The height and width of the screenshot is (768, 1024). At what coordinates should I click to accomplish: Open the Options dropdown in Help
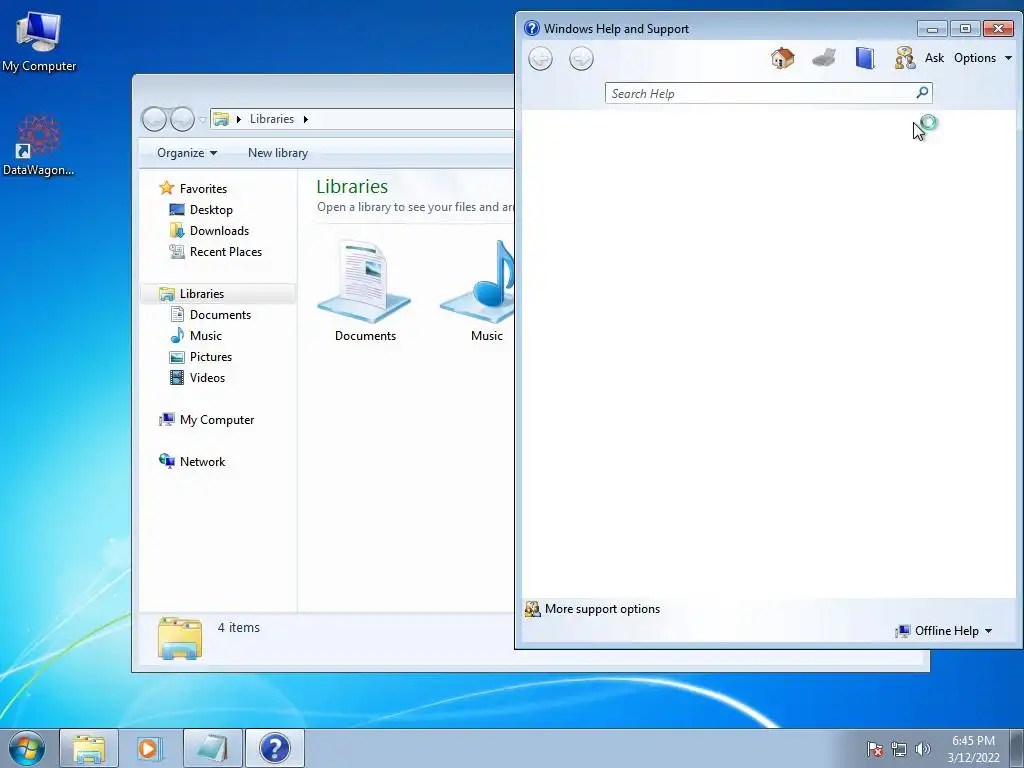coord(983,58)
